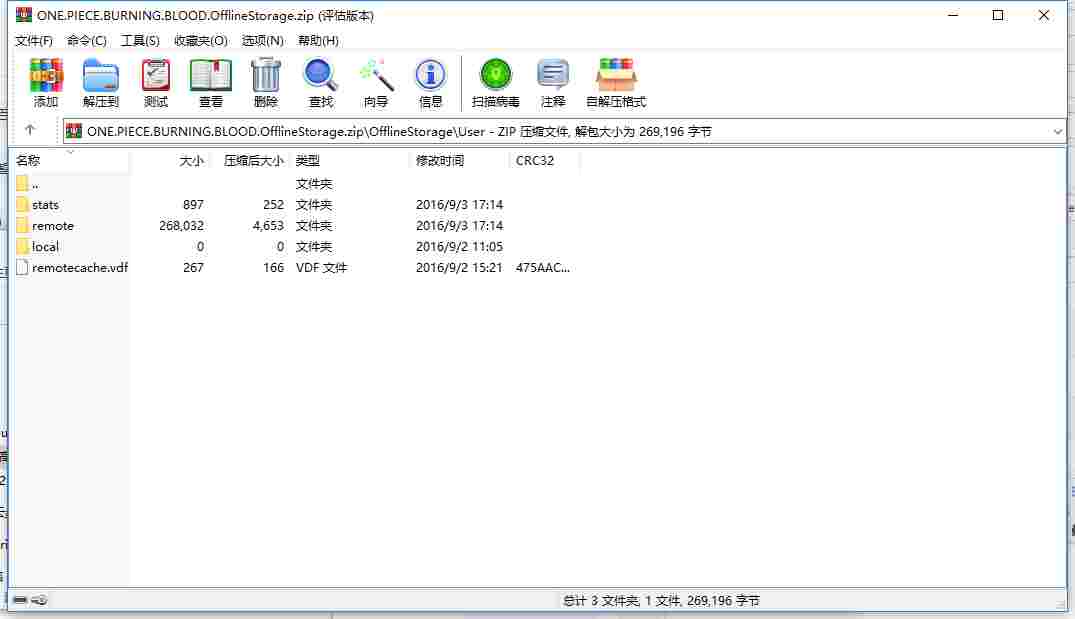Open the View (查看) book icon
This screenshot has height=619, width=1075.
210,75
